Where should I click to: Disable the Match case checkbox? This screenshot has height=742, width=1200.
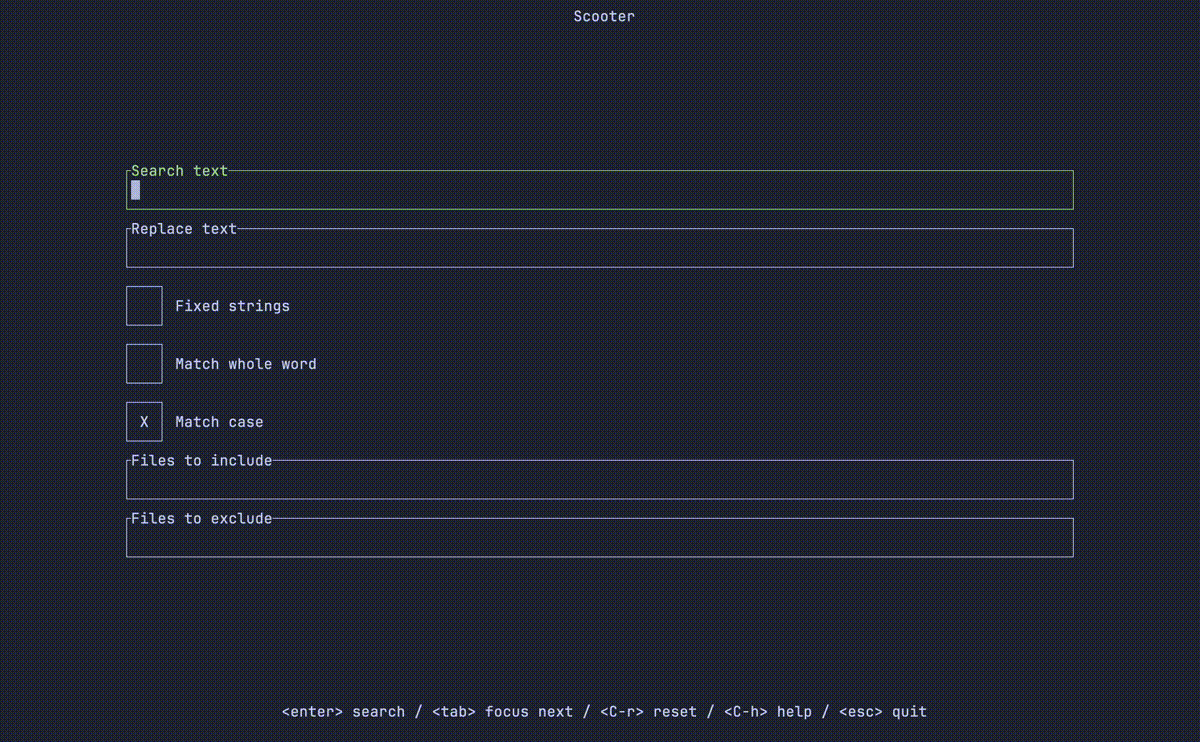143,421
